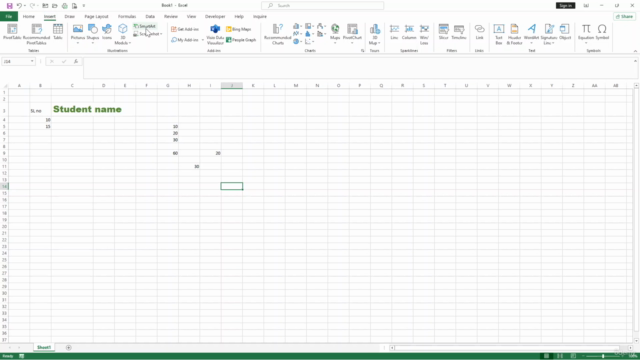Insert a Table from ribbon
640x360 pixels.
58,32
